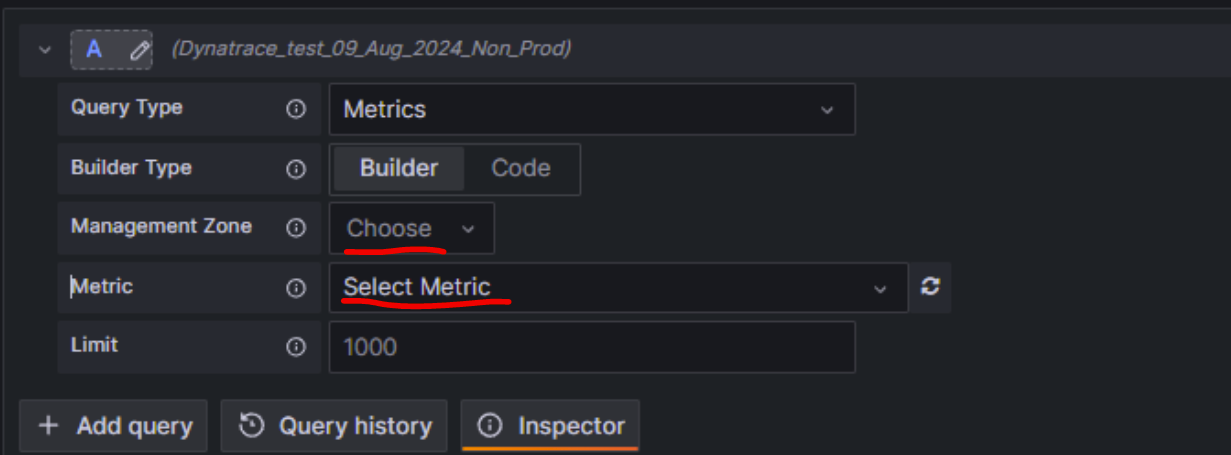1231x455 pixels.
Task: Switch to the Code mode option
Action: pos(521,168)
